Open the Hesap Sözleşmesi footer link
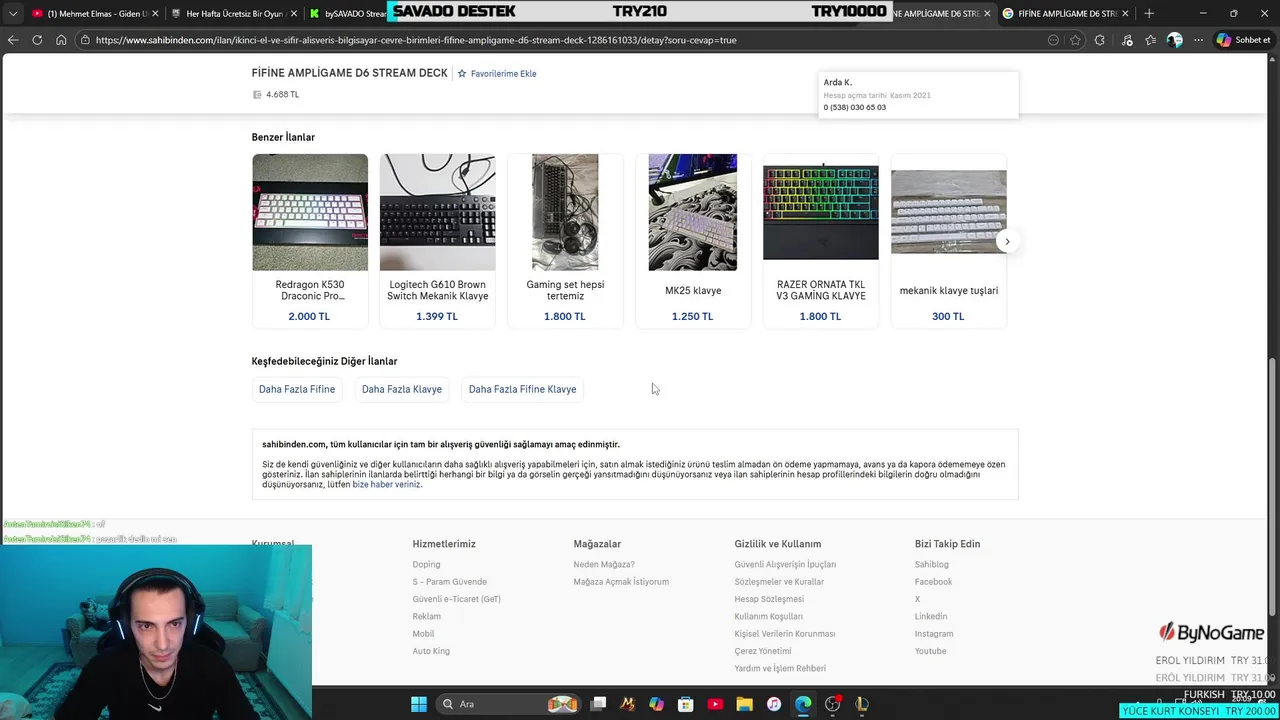Screen dimensions: 1280x720 [x=769, y=599]
